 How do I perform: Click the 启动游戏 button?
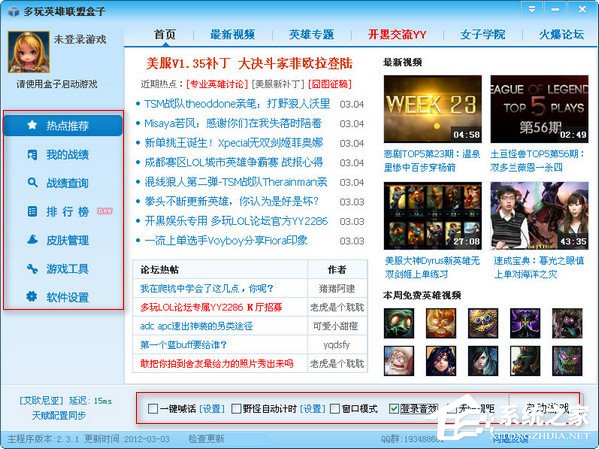(x=545, y=408)
